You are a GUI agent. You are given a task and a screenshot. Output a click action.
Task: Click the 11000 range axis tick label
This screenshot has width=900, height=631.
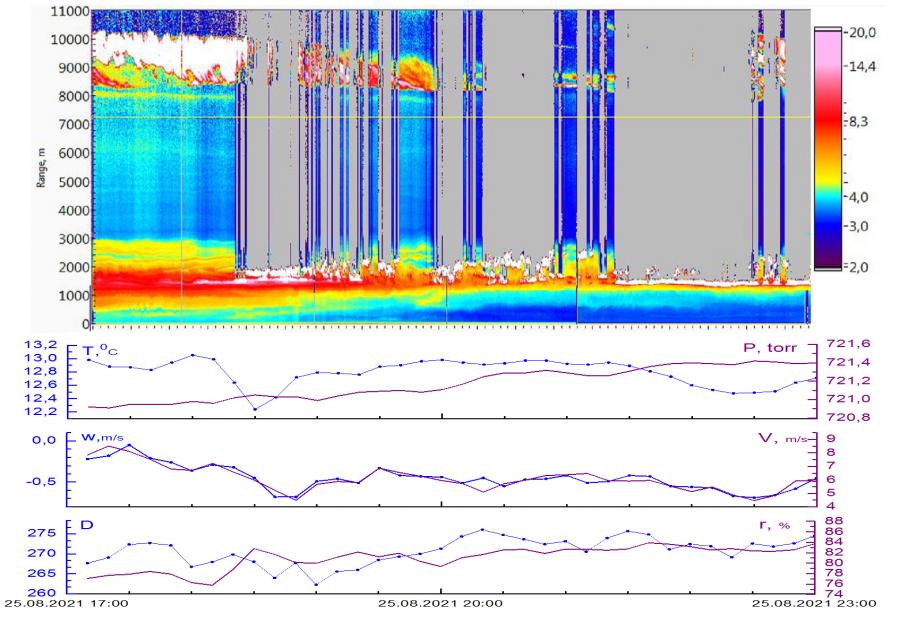pyautogui.click(x=68, y=11)
